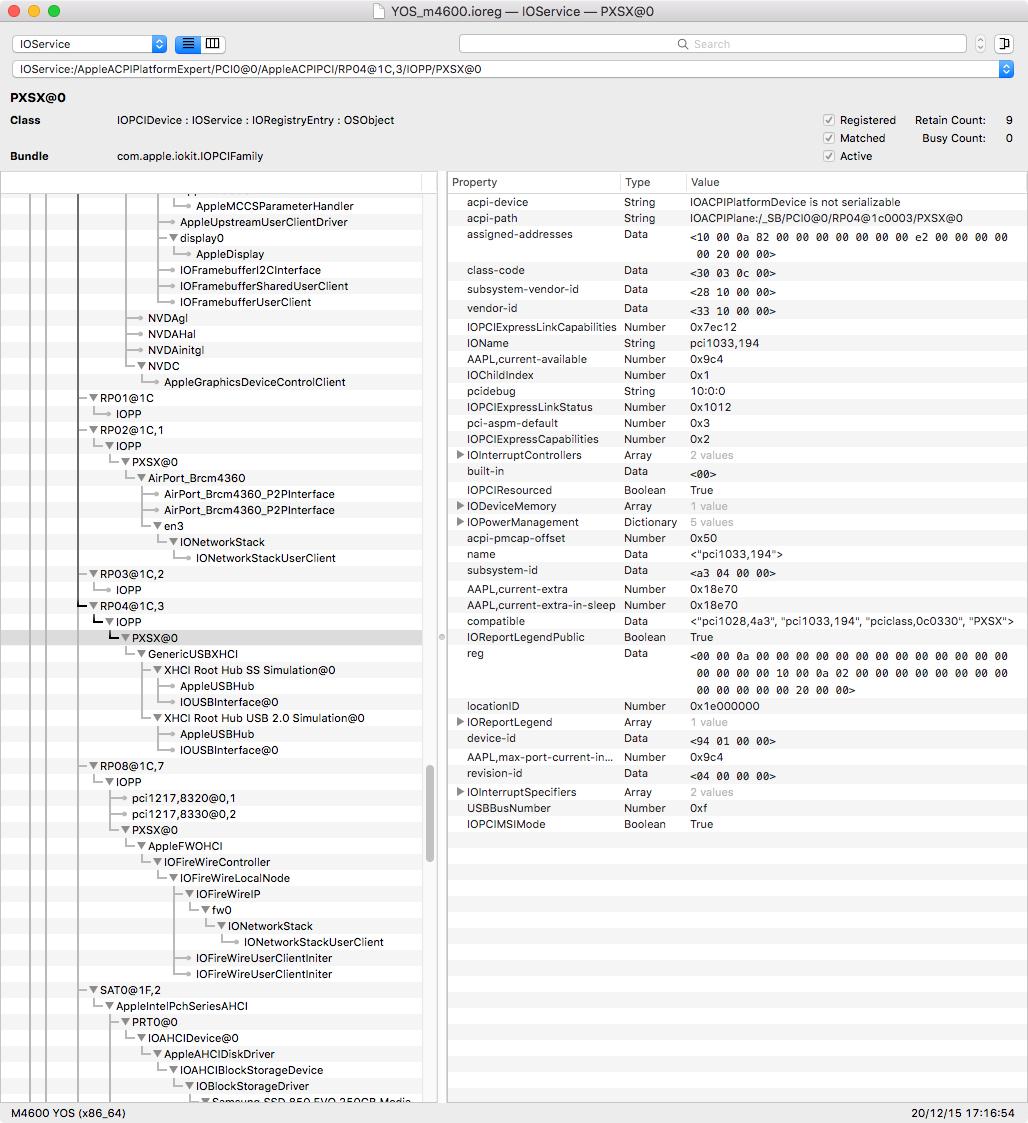This screenshot has height=1123, width=1028.
Task: Select GenericUSBXHCI in the tree
Action: (193, 654)
